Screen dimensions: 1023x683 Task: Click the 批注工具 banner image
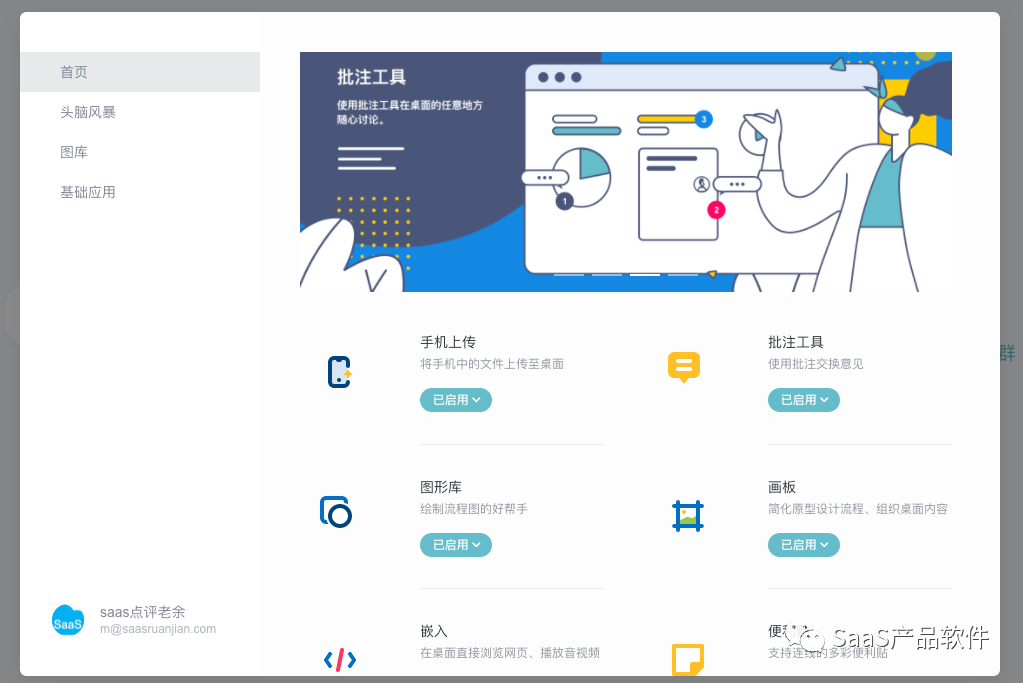pyautogui.click(x=626, y=172)
